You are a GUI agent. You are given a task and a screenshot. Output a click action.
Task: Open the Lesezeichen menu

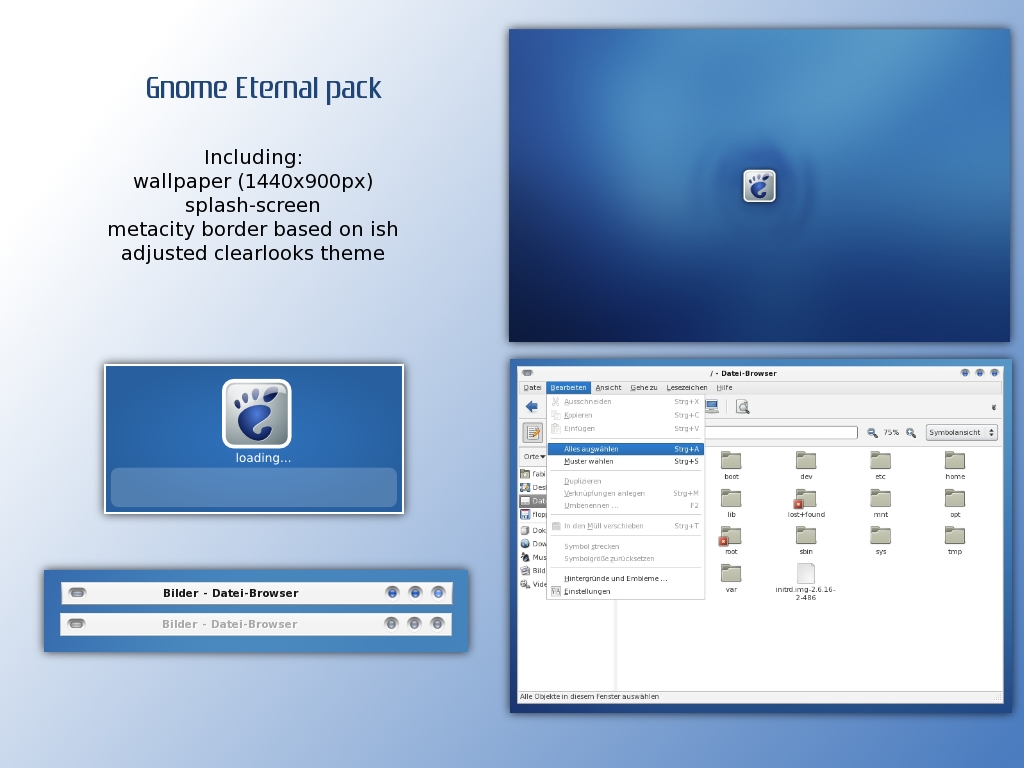[x=686, y=387]
